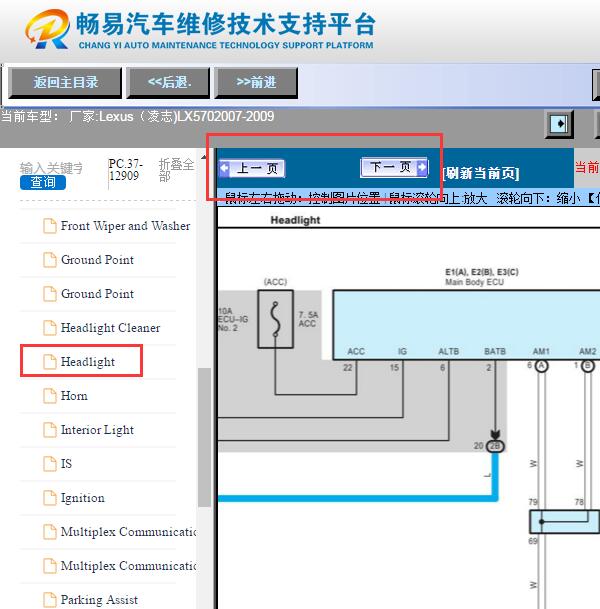Open the Ignition diagram
Viewport: 600px width, 609px height.
82,498
